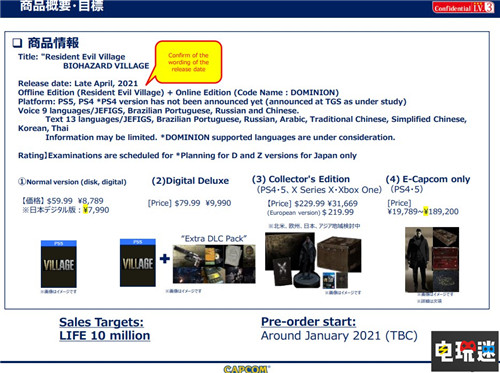
Task: Click the (2)Digital Deluxe heading
Action: 190,181
